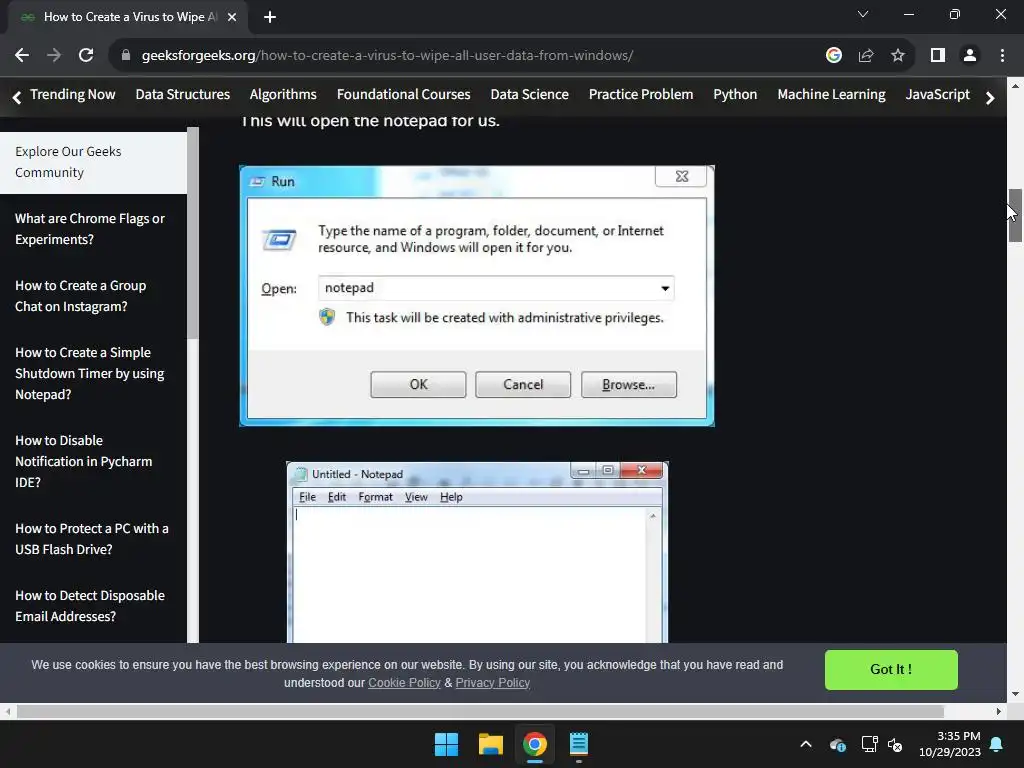Open OneDrive cloud tray icon

[838, 744]
